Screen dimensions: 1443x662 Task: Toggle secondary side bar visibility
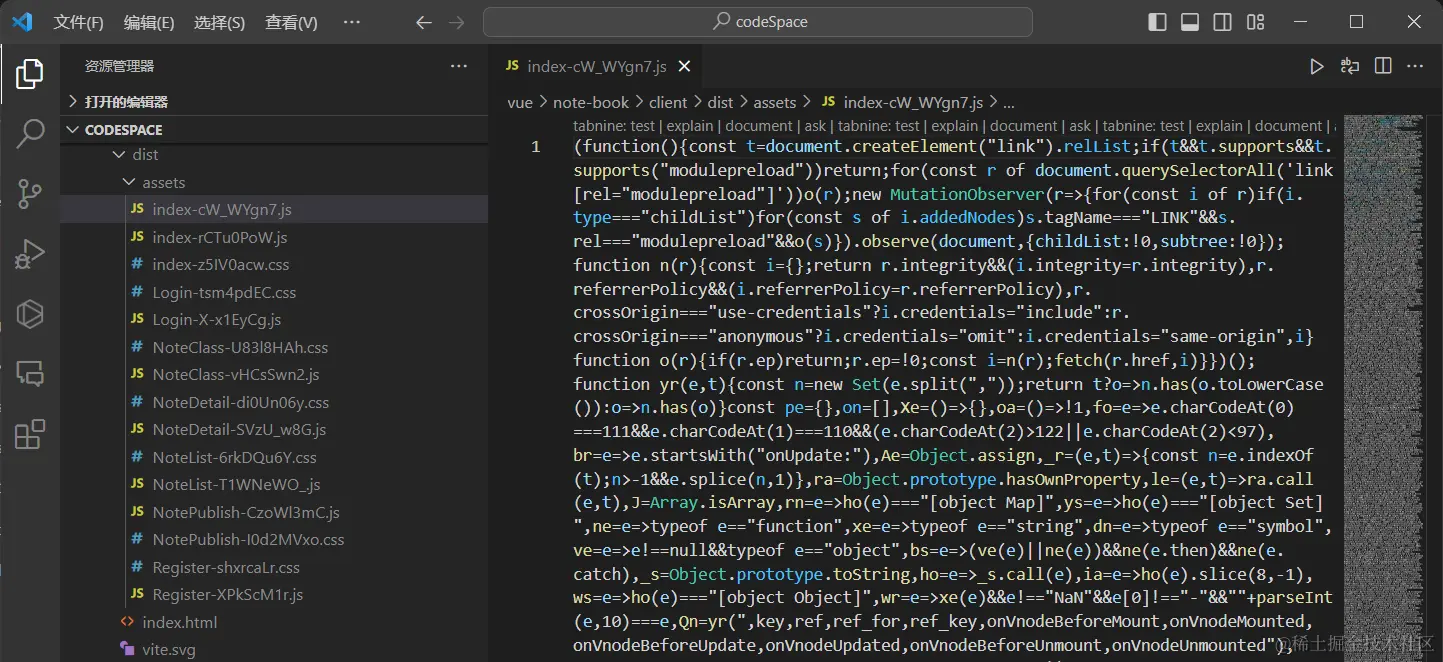coord(1223,22)
